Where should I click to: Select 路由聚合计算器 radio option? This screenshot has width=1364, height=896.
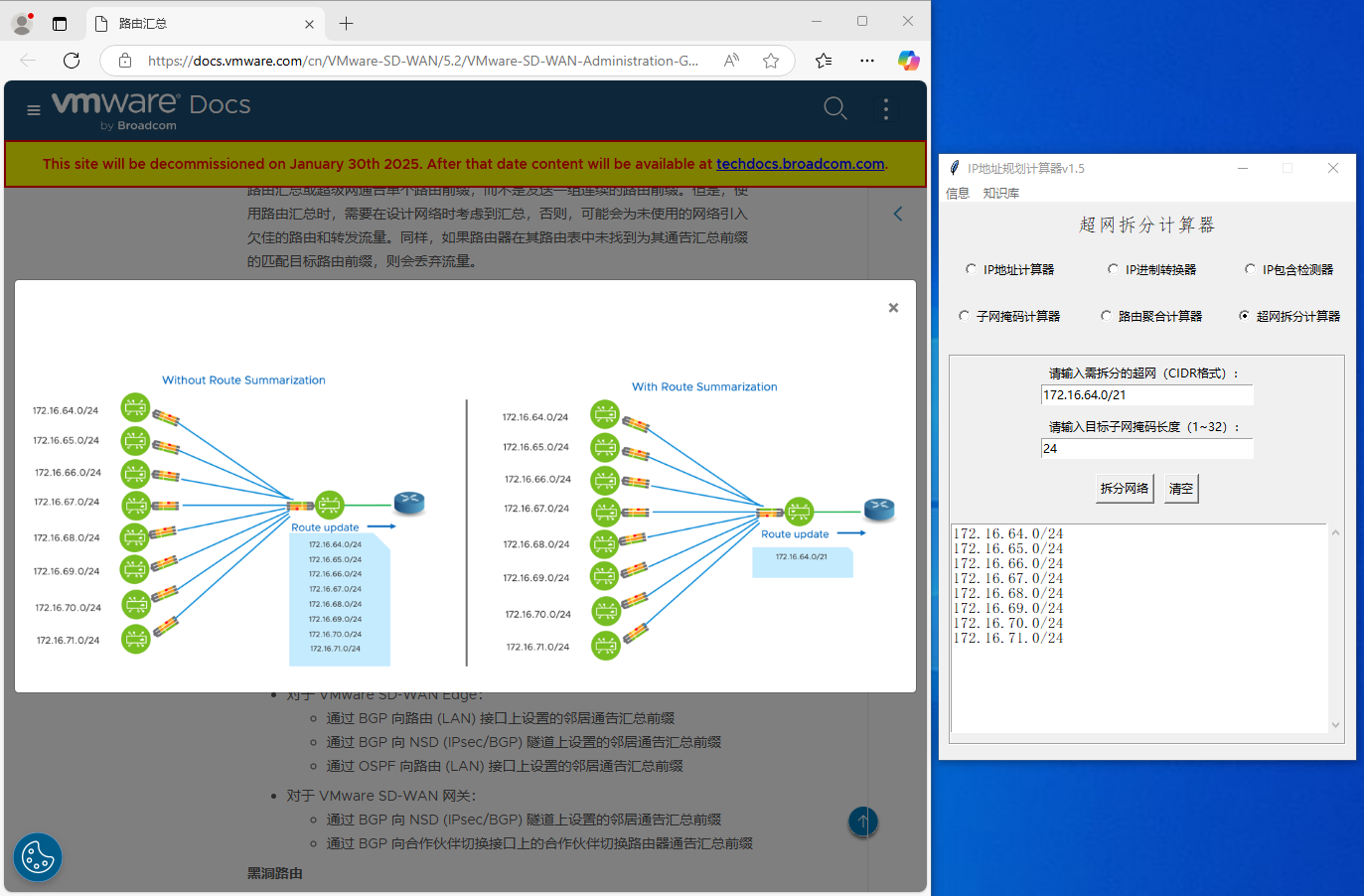coord(1151,316)
